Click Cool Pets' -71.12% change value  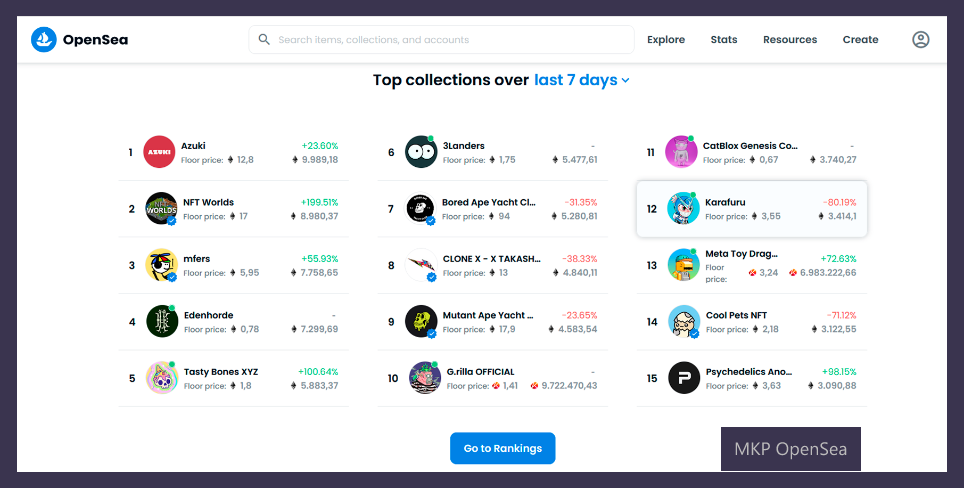click(840, 315)
